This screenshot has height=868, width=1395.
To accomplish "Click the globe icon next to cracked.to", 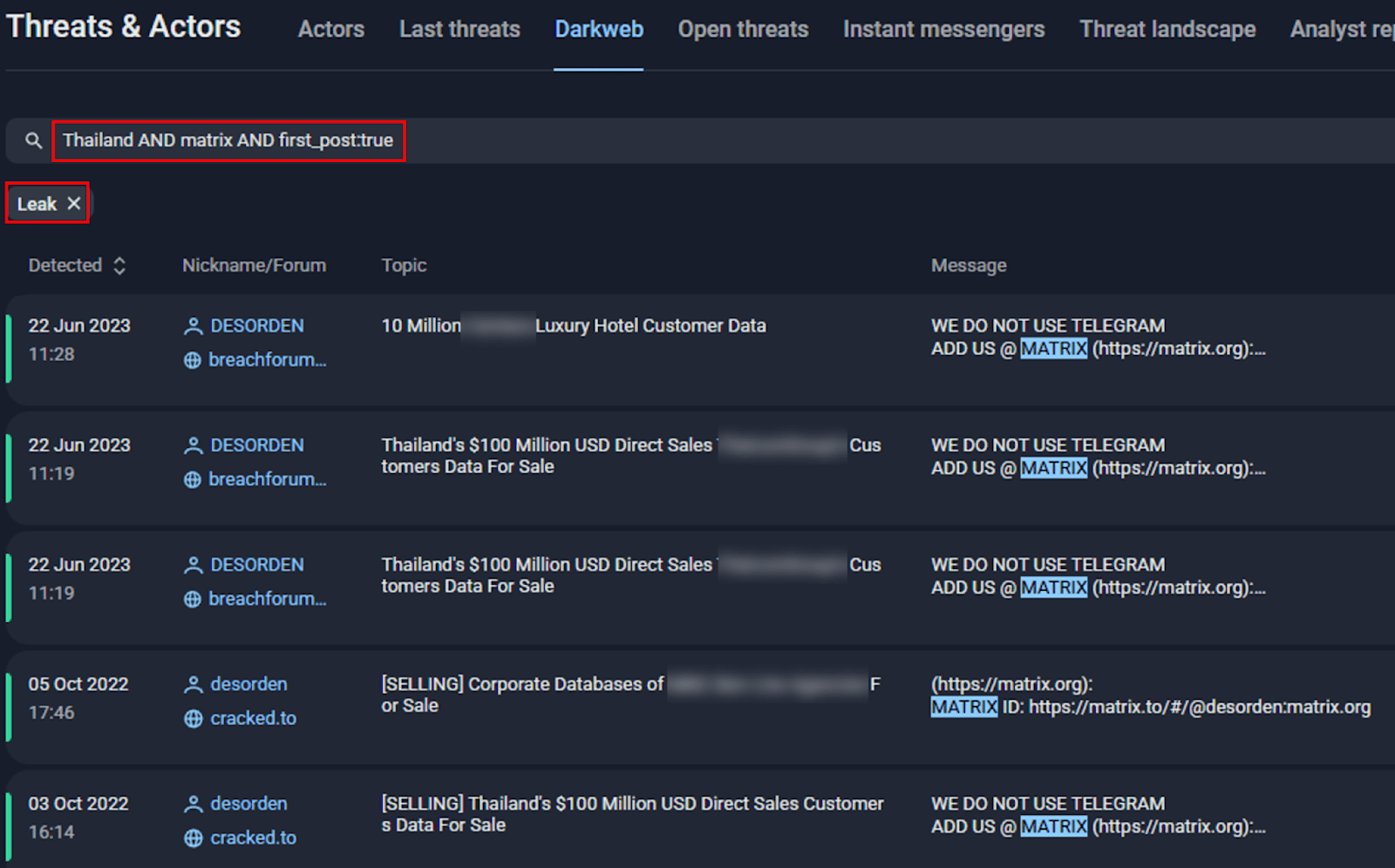I will (193, 717).
